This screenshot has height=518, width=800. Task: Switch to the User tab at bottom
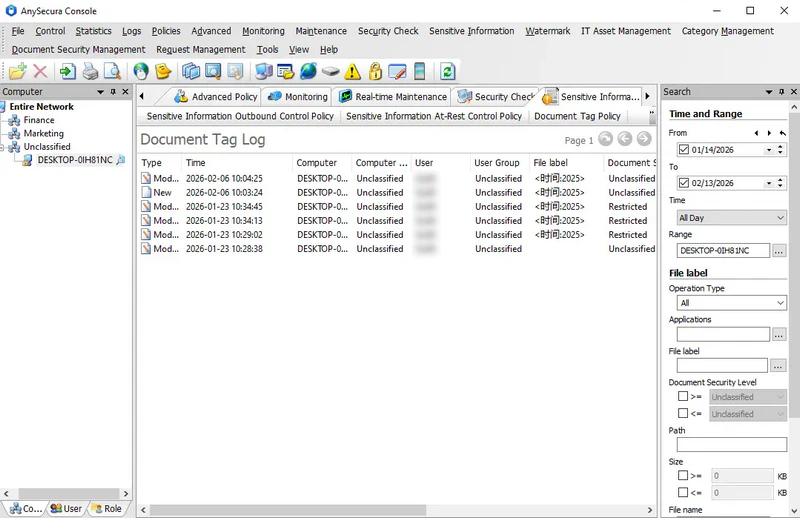[66, 509]
